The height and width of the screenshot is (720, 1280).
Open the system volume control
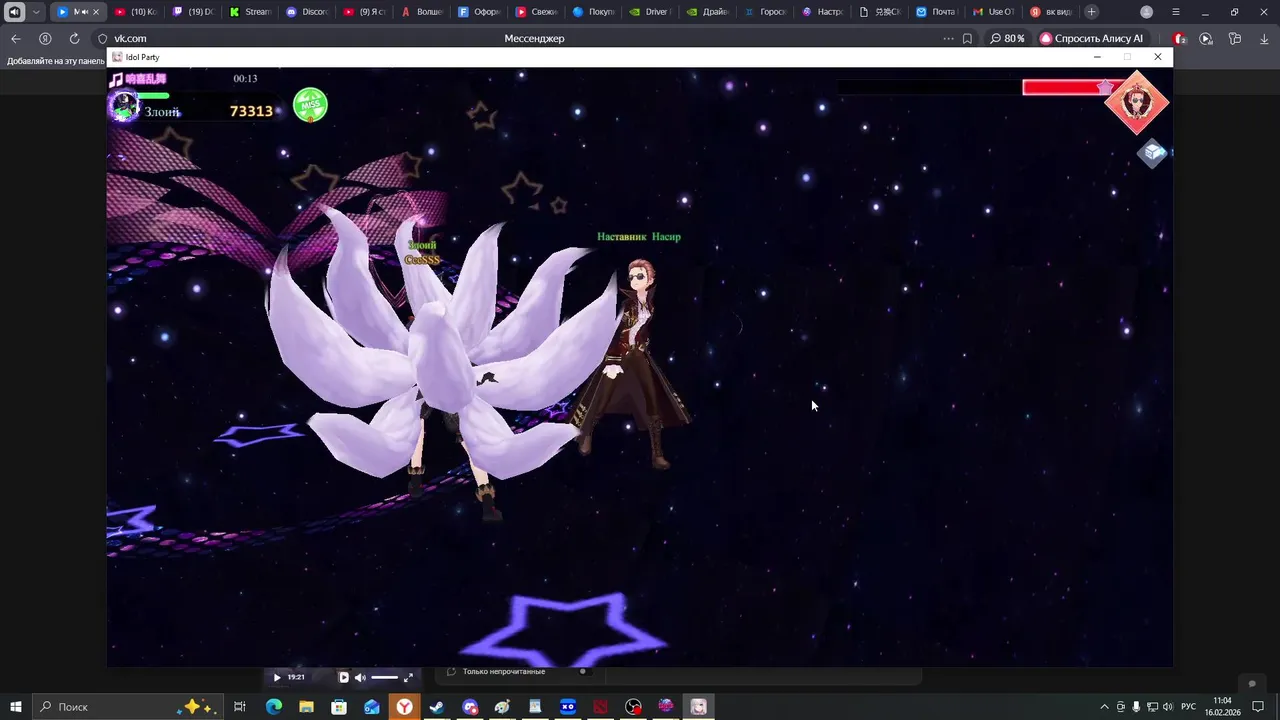1168,707
